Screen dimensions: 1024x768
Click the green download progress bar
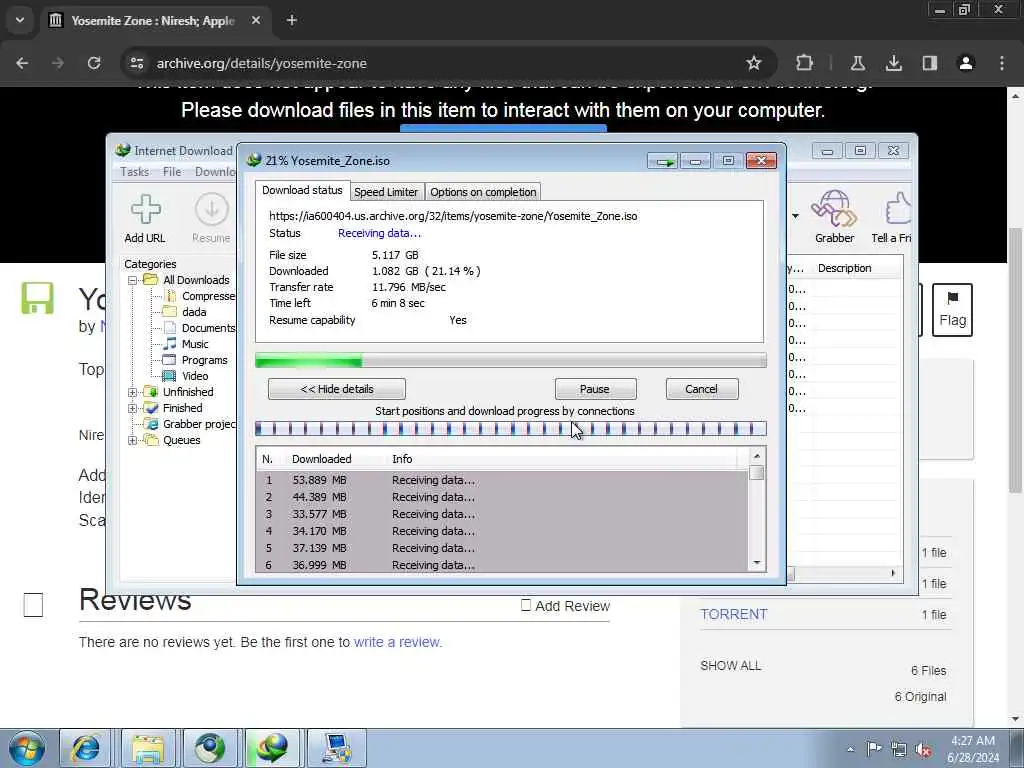511,360
